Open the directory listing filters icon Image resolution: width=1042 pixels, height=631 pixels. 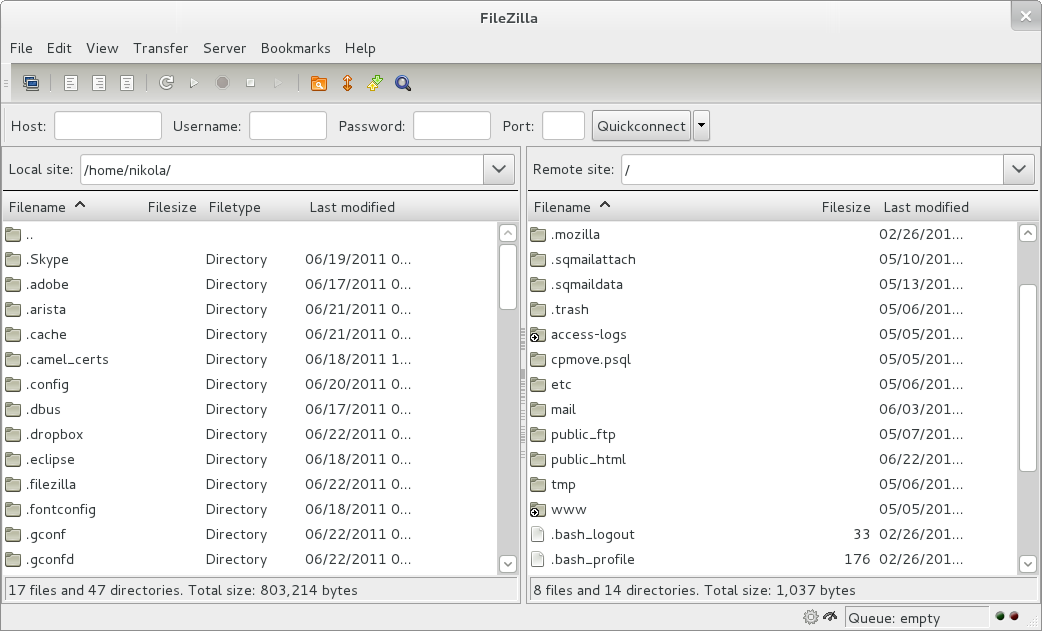318,83
